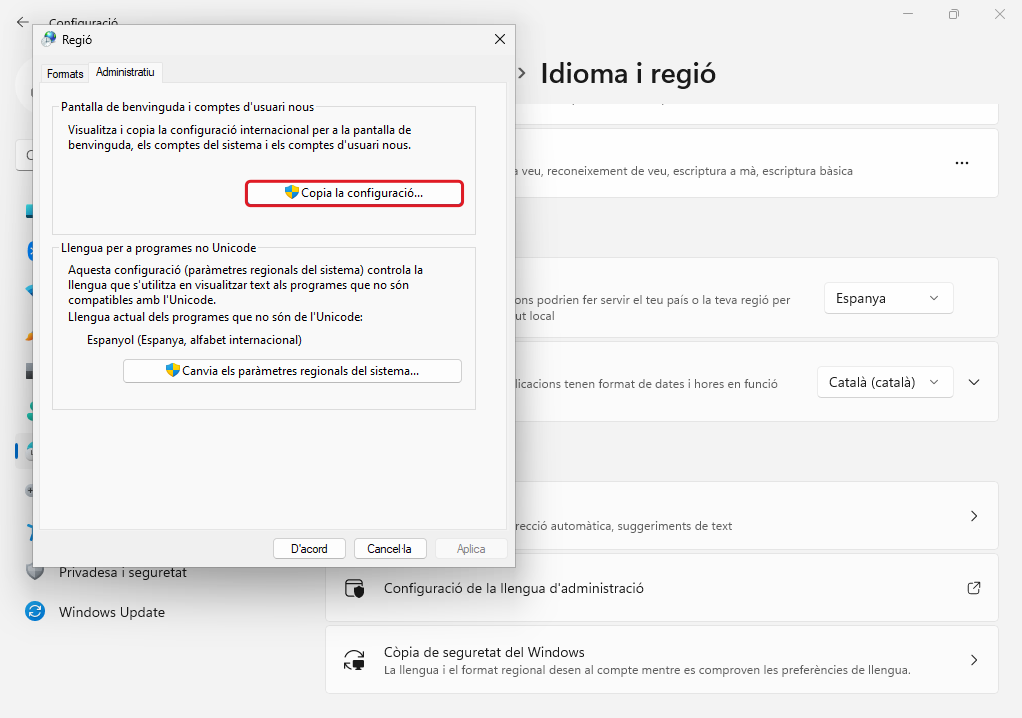Click the Privadesa i seguretat shield icon
Screen dimensions: 1022x718
click(x=35, y=572)
